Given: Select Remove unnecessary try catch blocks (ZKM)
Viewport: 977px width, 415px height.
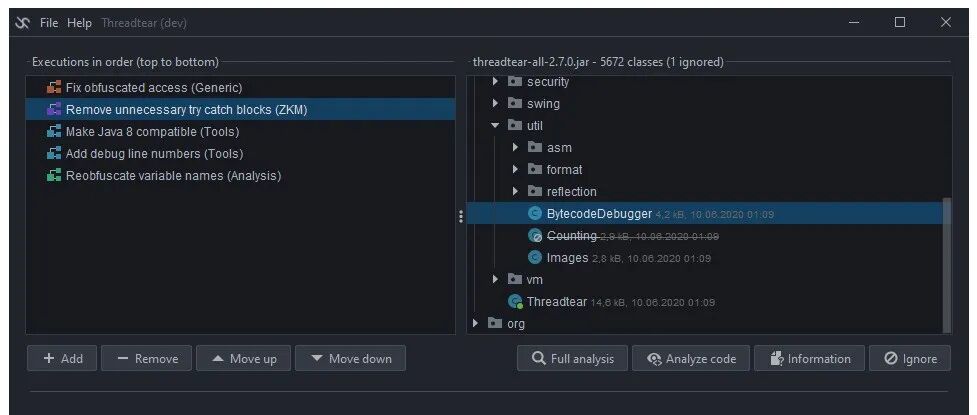Looking at the screenshot, I should [x=241, y=110].
